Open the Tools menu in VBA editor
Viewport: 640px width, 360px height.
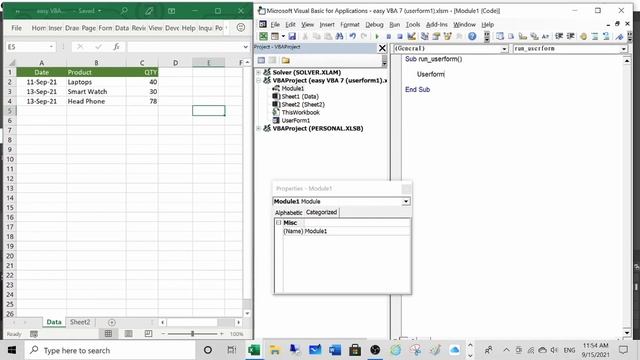(413, 24)
